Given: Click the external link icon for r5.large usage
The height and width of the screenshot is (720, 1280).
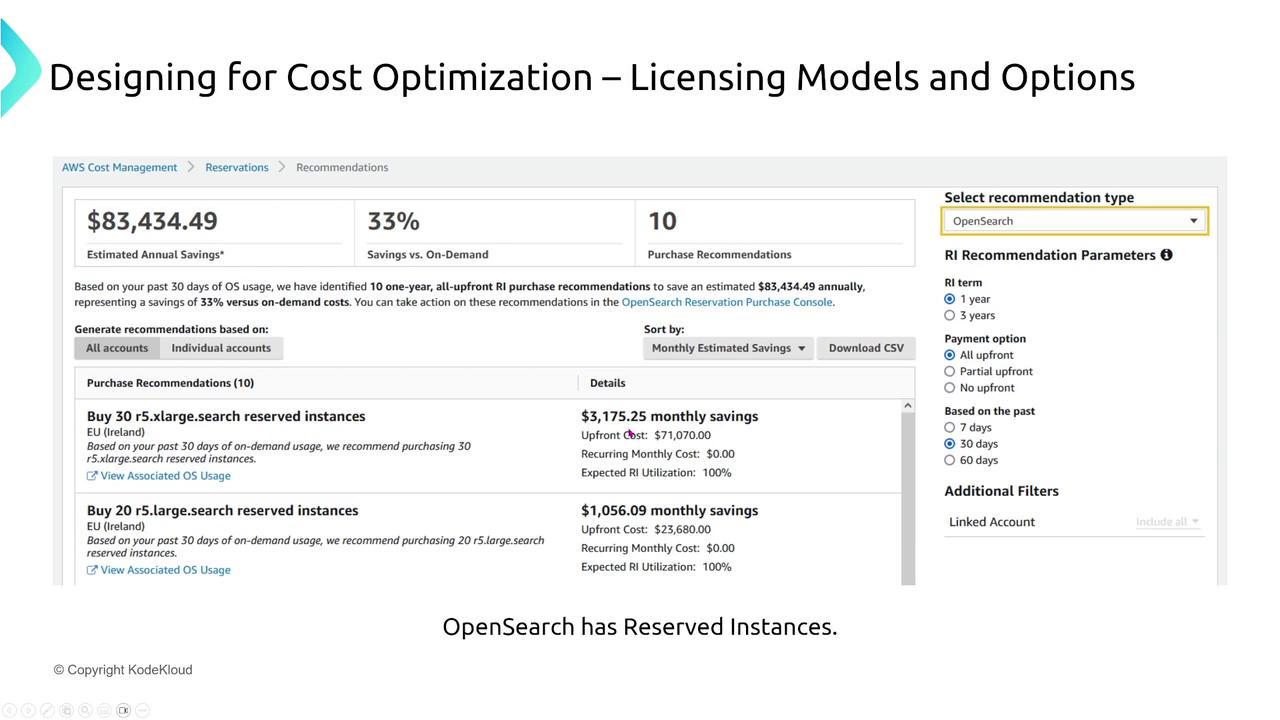Looking at the screenshot, I should 92,570.
